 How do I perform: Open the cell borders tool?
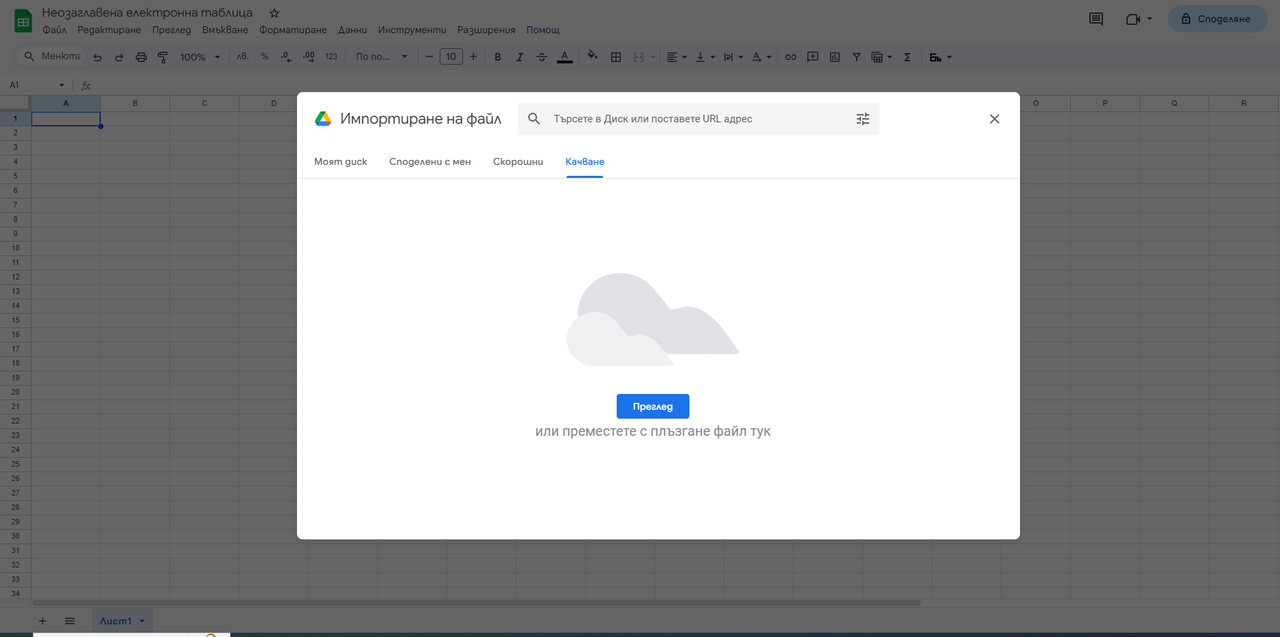tap(616, 57)
